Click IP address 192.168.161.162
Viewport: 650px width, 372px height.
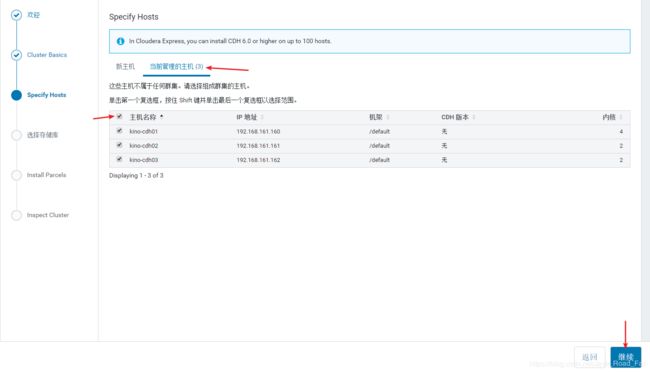[258, 160]
